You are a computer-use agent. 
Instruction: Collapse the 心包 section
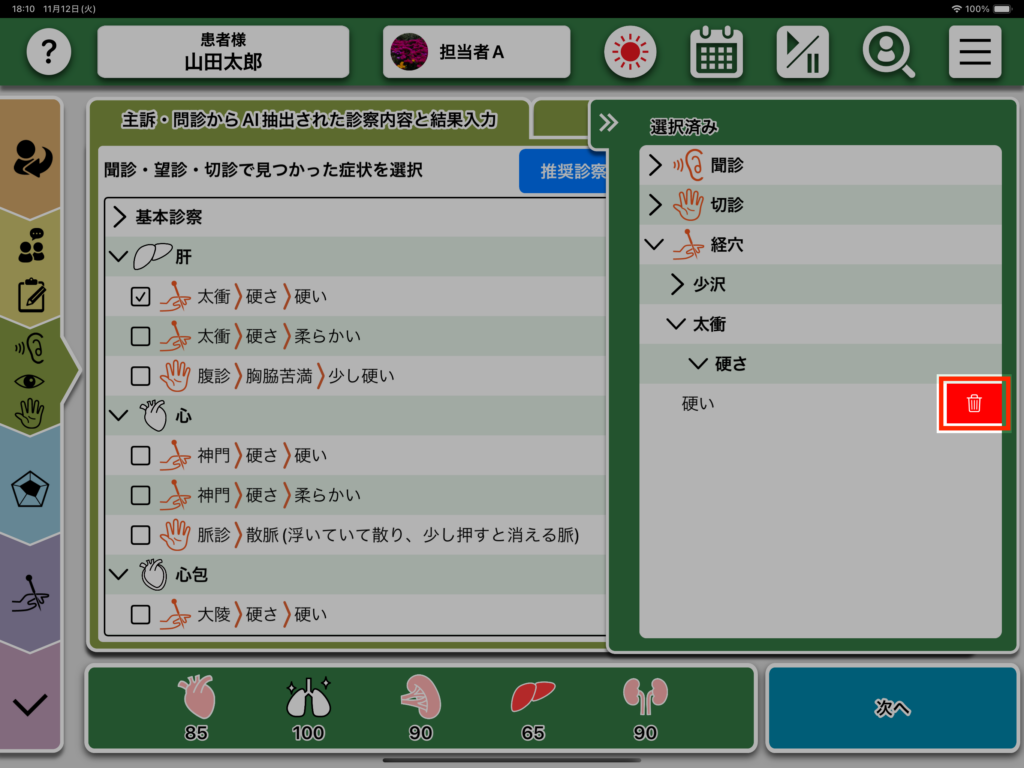[x=119, y=575]
